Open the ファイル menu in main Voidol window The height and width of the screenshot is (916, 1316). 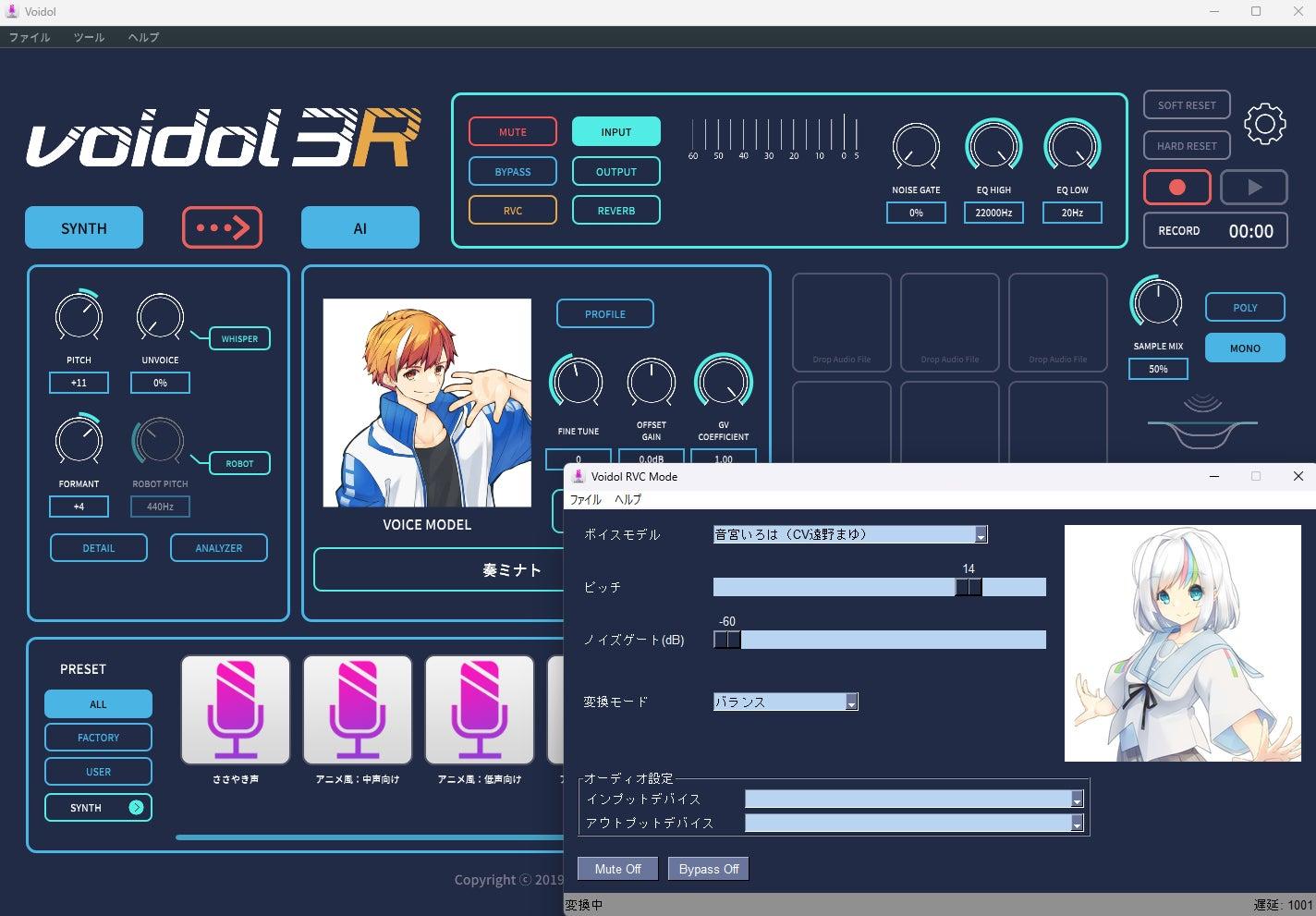(x=30, y=37)
